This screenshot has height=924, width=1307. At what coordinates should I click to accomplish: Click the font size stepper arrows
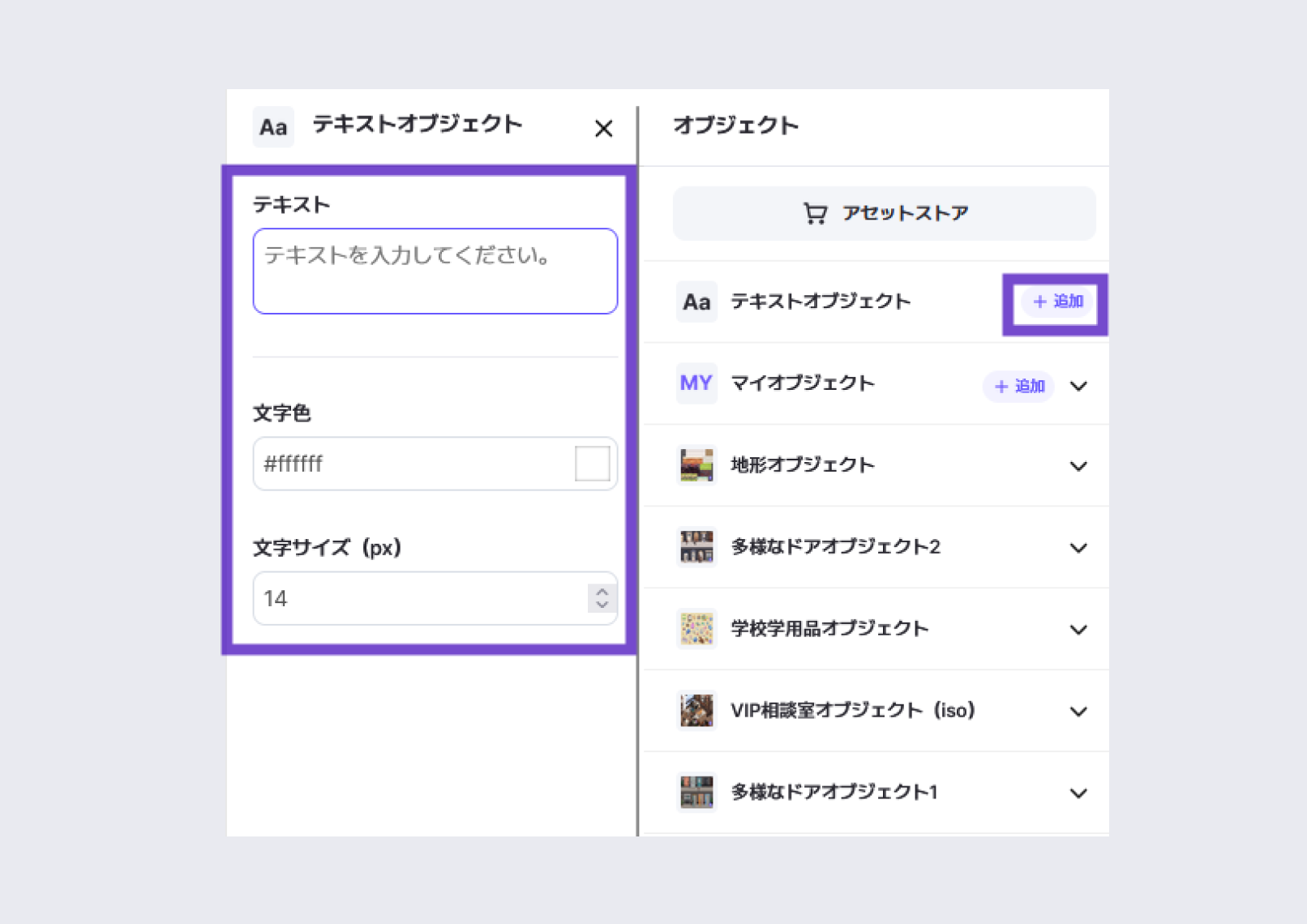tap(602, 598)
